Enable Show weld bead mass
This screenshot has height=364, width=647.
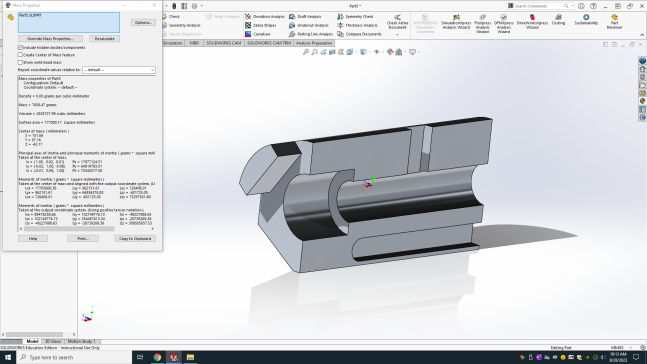coord(20,62)
